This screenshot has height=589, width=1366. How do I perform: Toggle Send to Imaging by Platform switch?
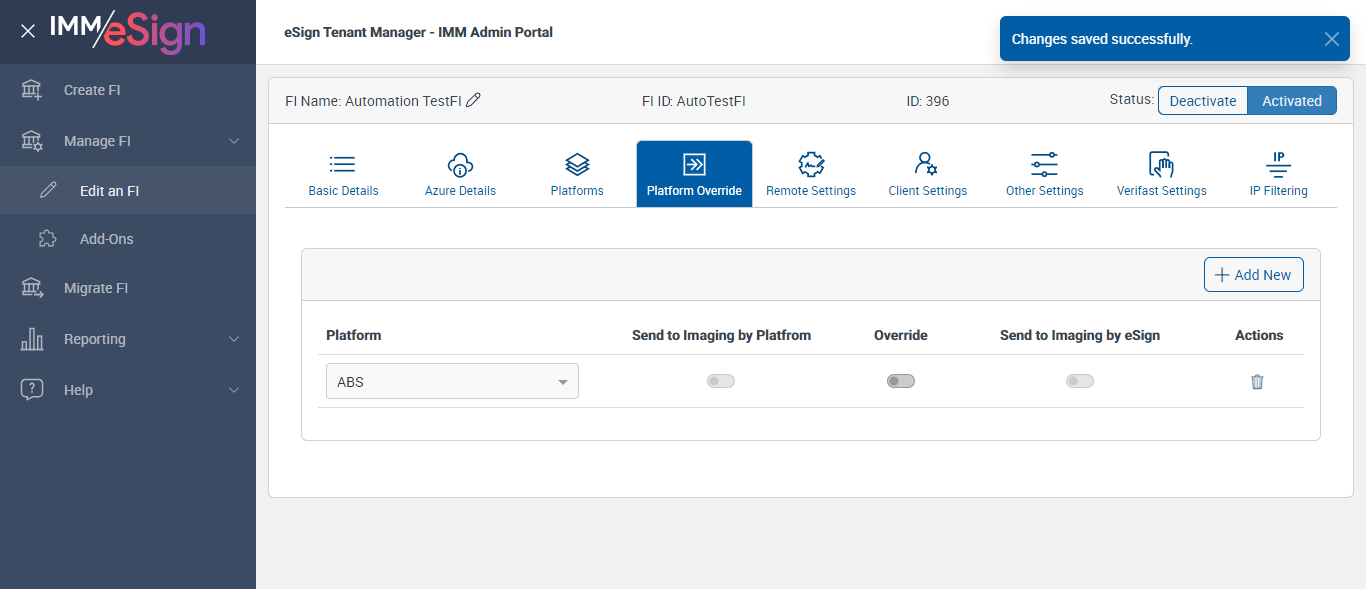720,381
